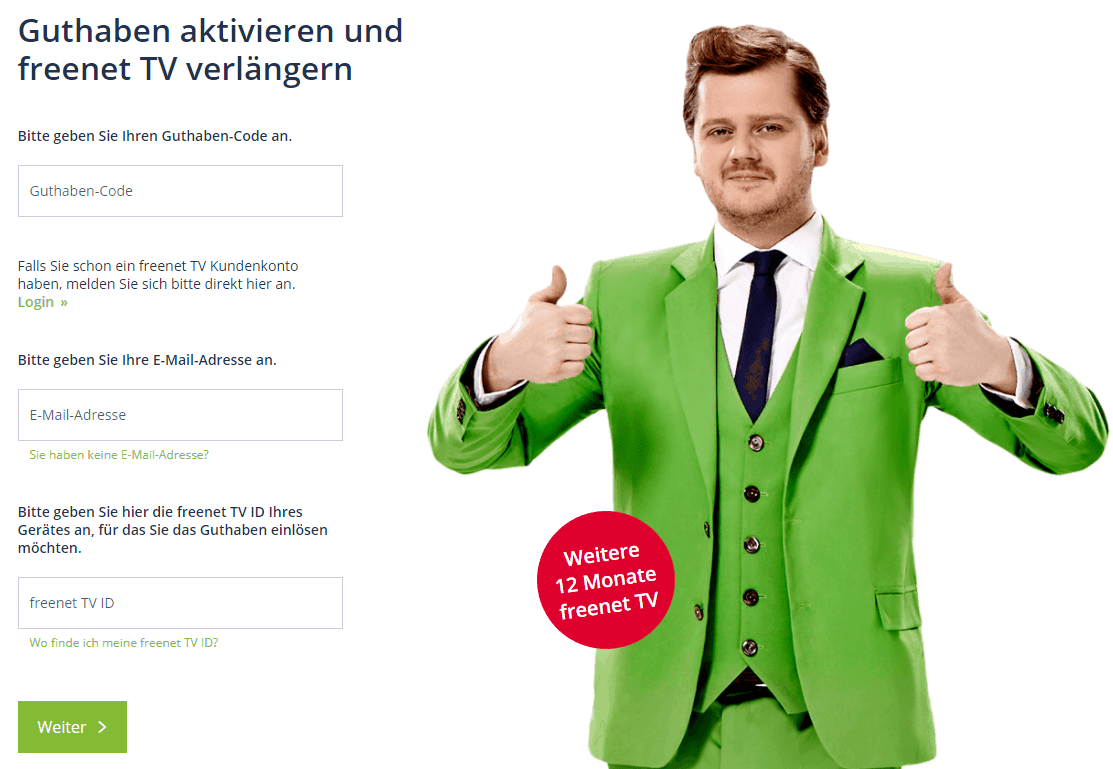Click the 'Falls Sie schon ein freenet TV Kundenkonto' paragraph
This screenshot has width=1113, height=769.
(x=158, y=275)
